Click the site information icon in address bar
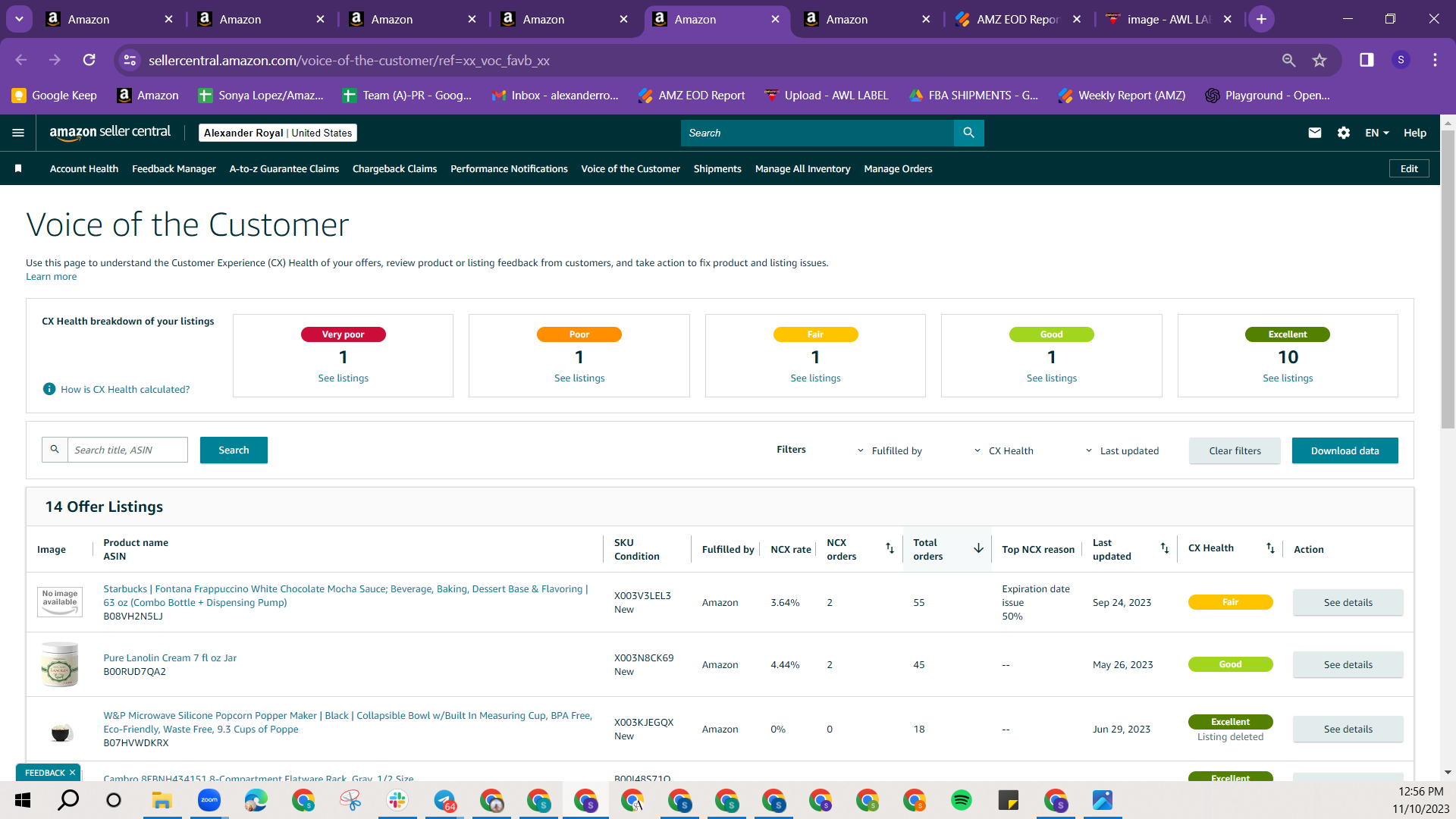This screenshot has height=819, width=1456. pos(130,60)
